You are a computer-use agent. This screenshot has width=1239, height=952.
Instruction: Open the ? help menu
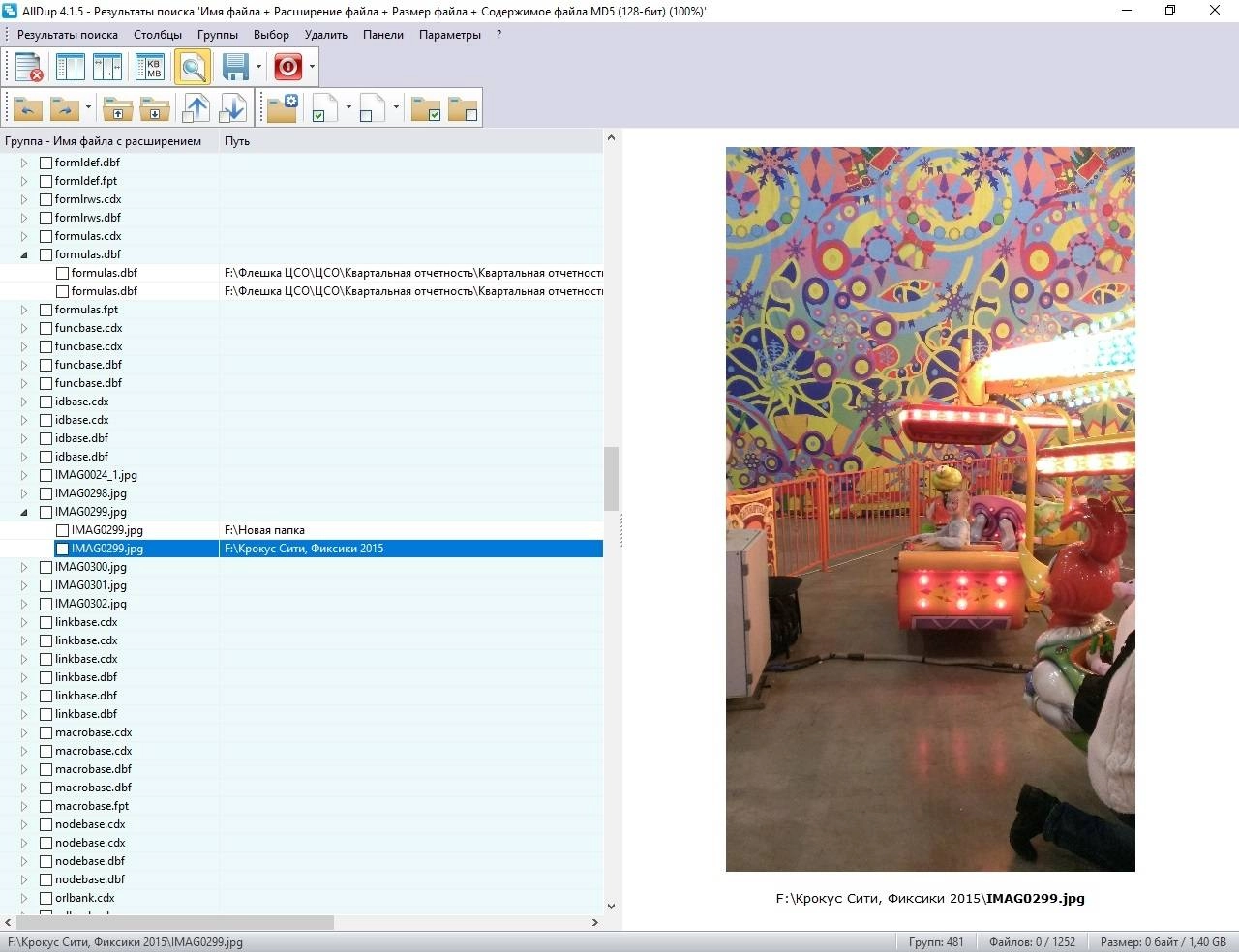[x=499, y=35]
